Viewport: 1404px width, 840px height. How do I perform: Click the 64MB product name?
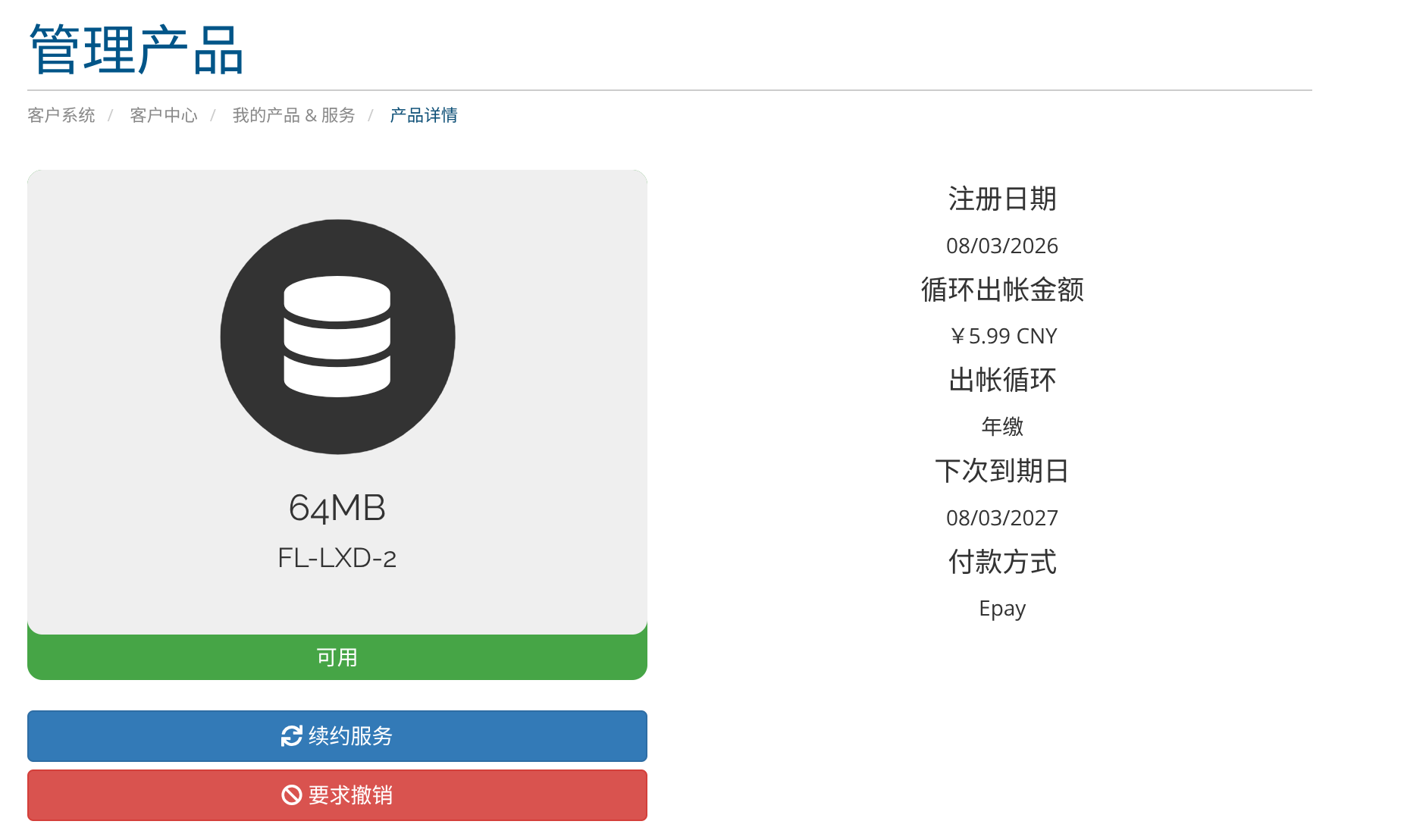pos(337,508)
